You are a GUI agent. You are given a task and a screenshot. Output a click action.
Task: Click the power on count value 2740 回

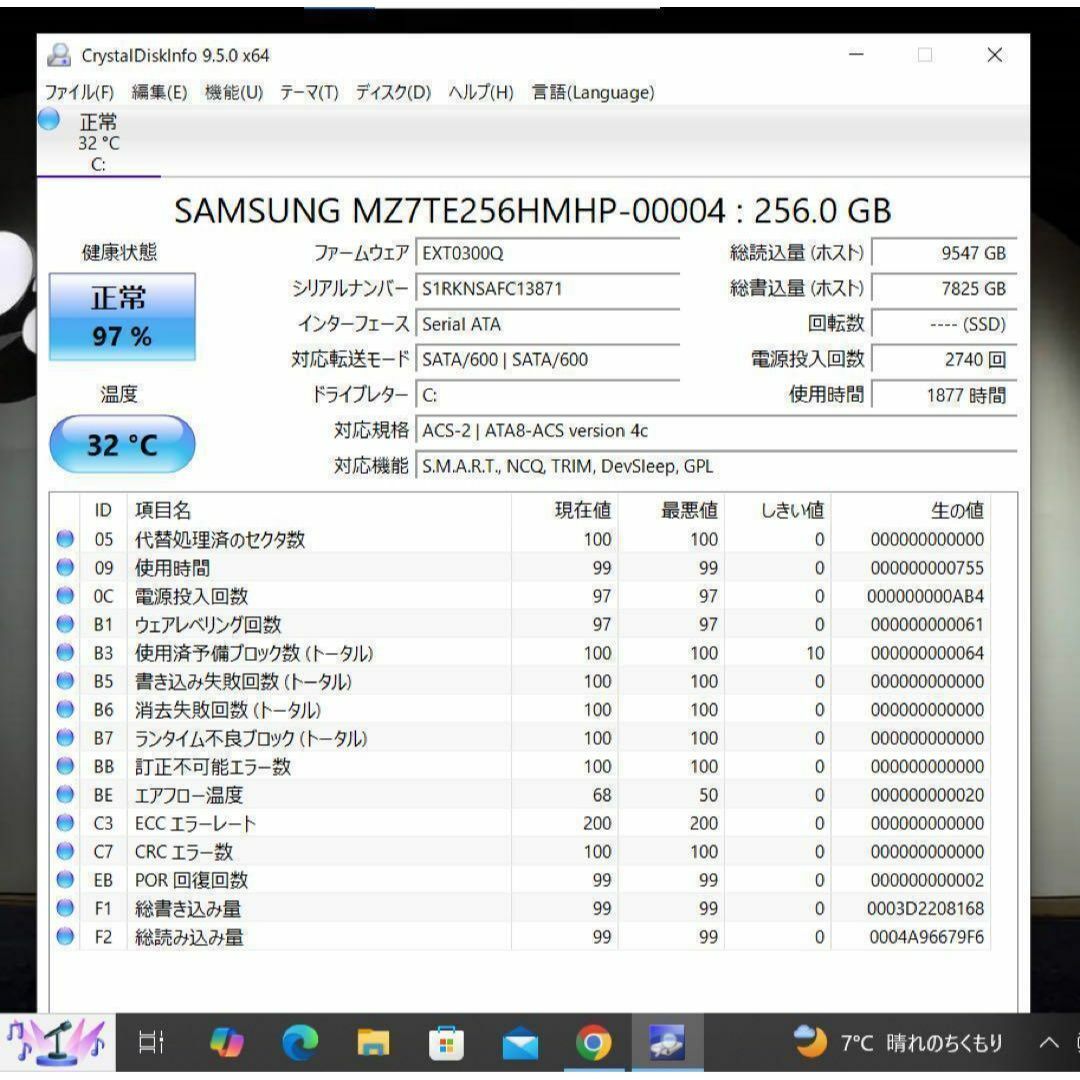944,360
